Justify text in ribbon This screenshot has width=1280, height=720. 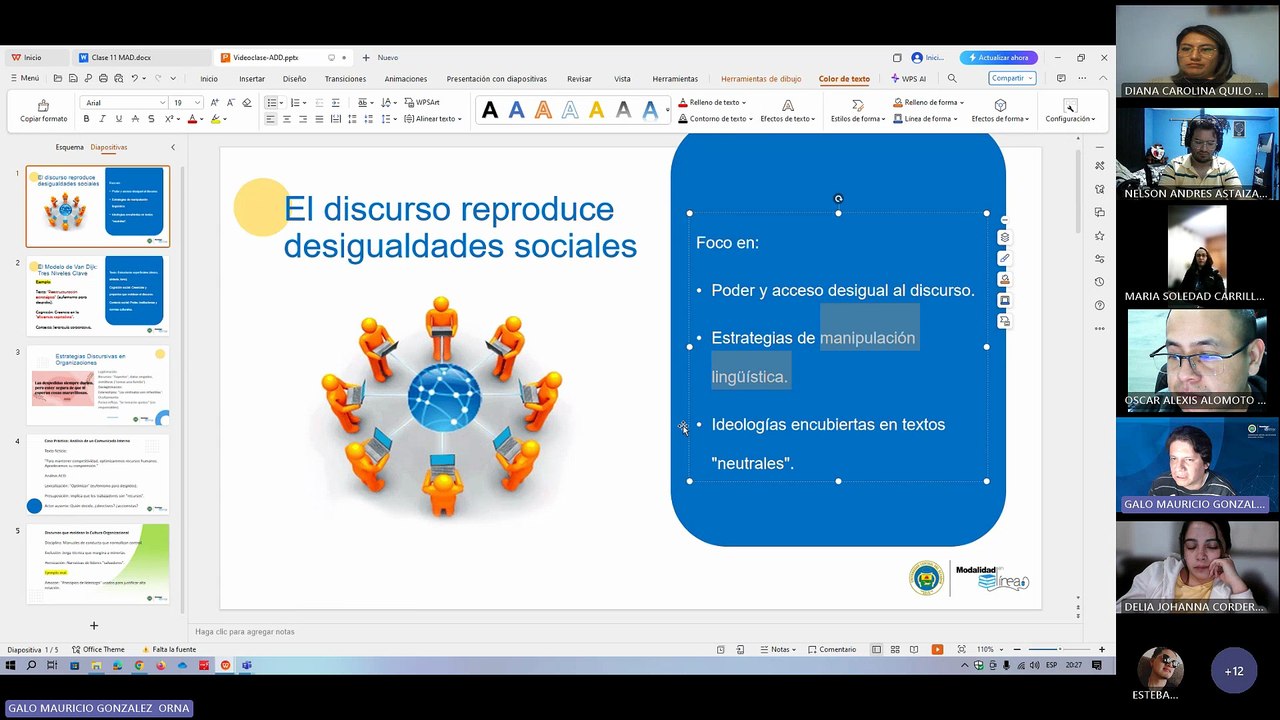(319, 119)
